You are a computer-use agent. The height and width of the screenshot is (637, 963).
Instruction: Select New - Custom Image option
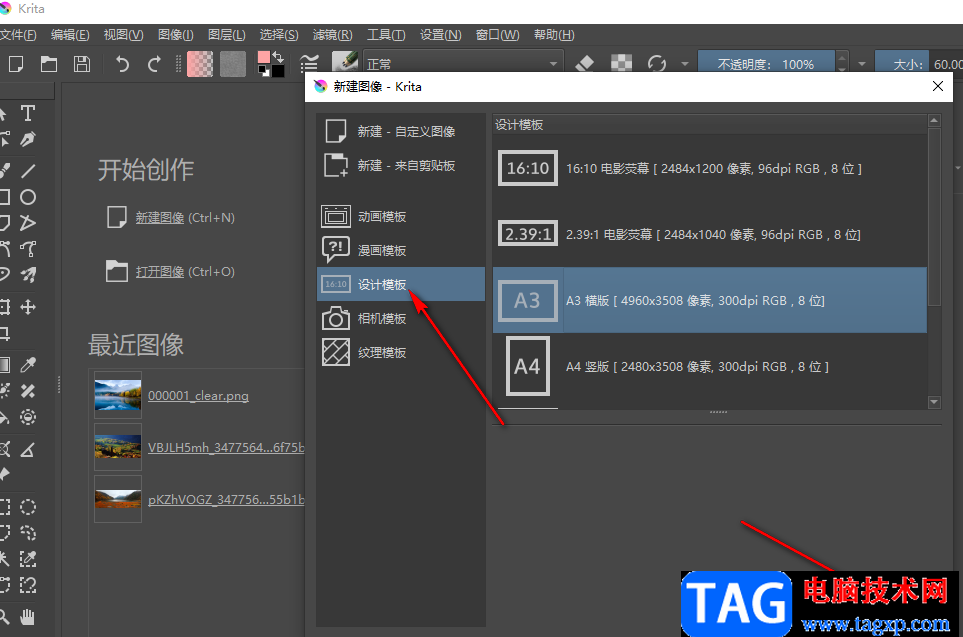pyautogui.click(x=401, y=131)
